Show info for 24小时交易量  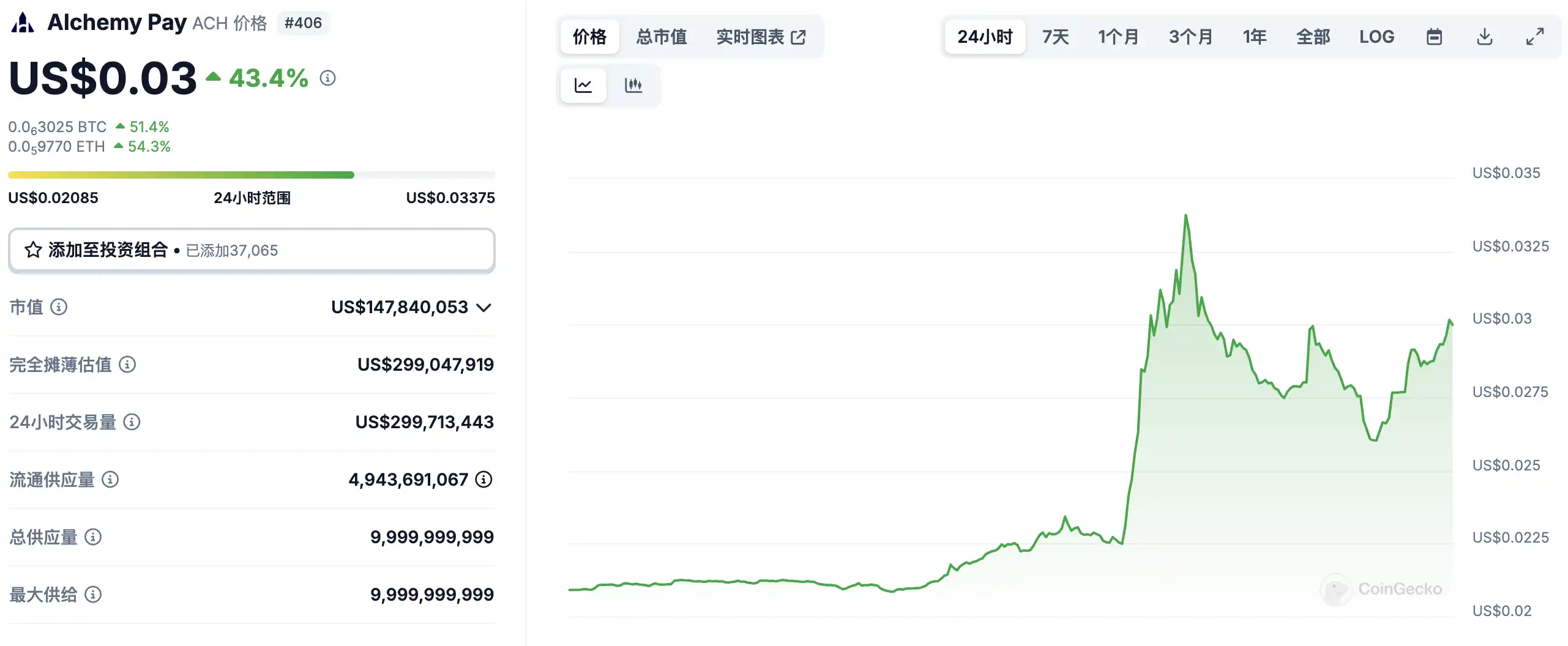click(132, 422)
